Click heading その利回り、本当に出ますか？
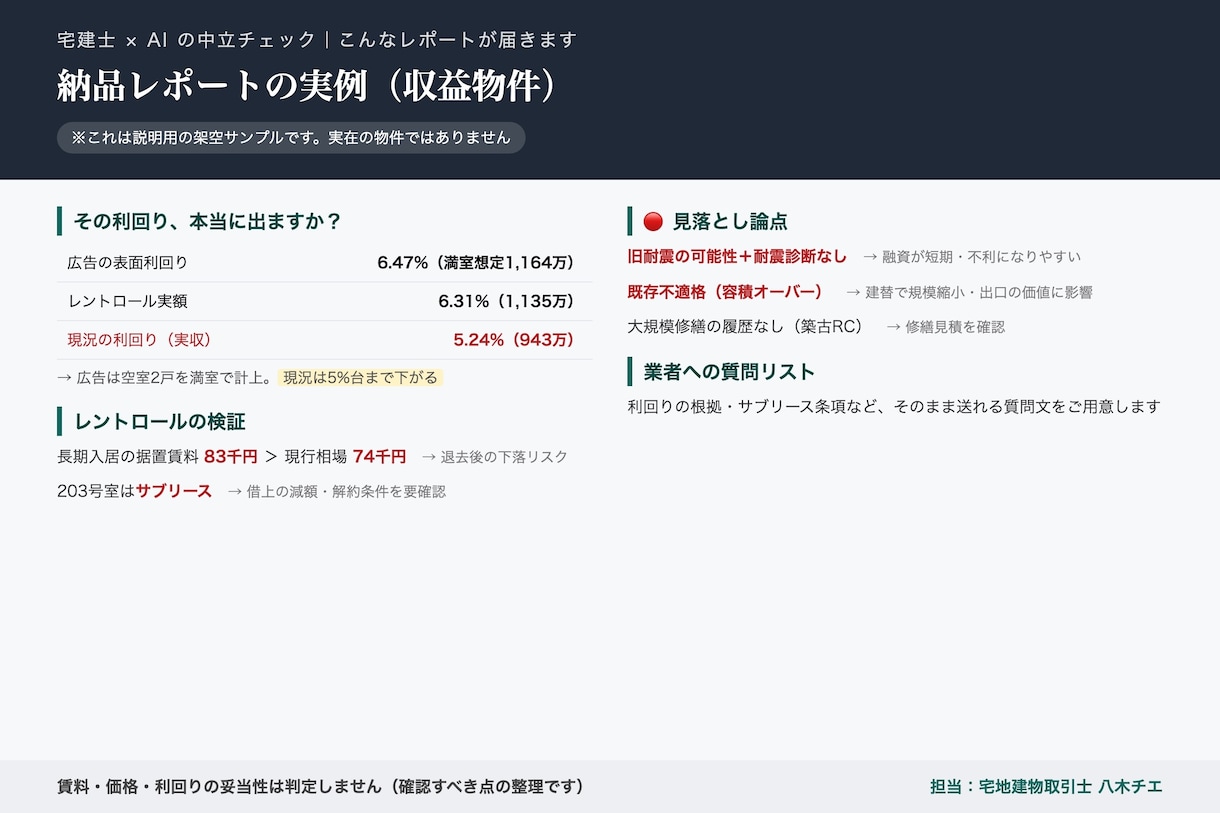Image resolution: width=1220 pixels, height=813 pixels. 208,221
